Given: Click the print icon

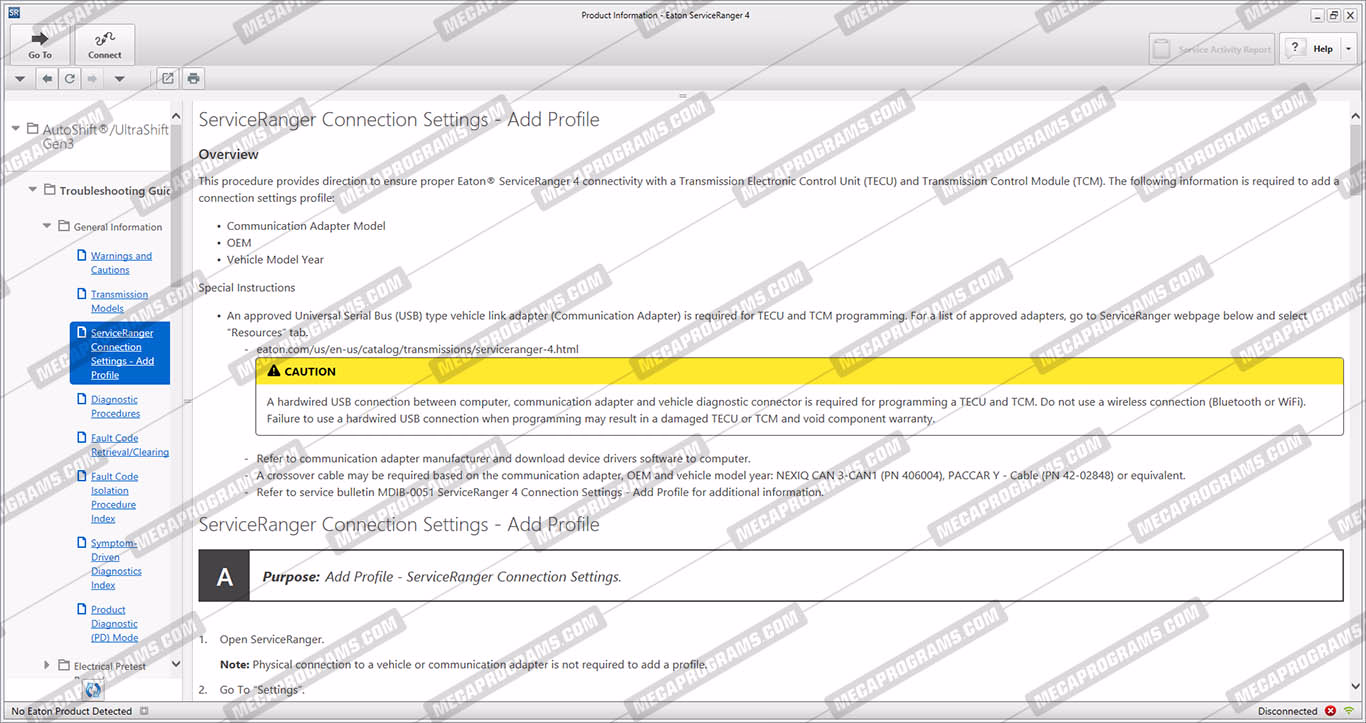Looking at the screenshot, I should tap(193, 78).
